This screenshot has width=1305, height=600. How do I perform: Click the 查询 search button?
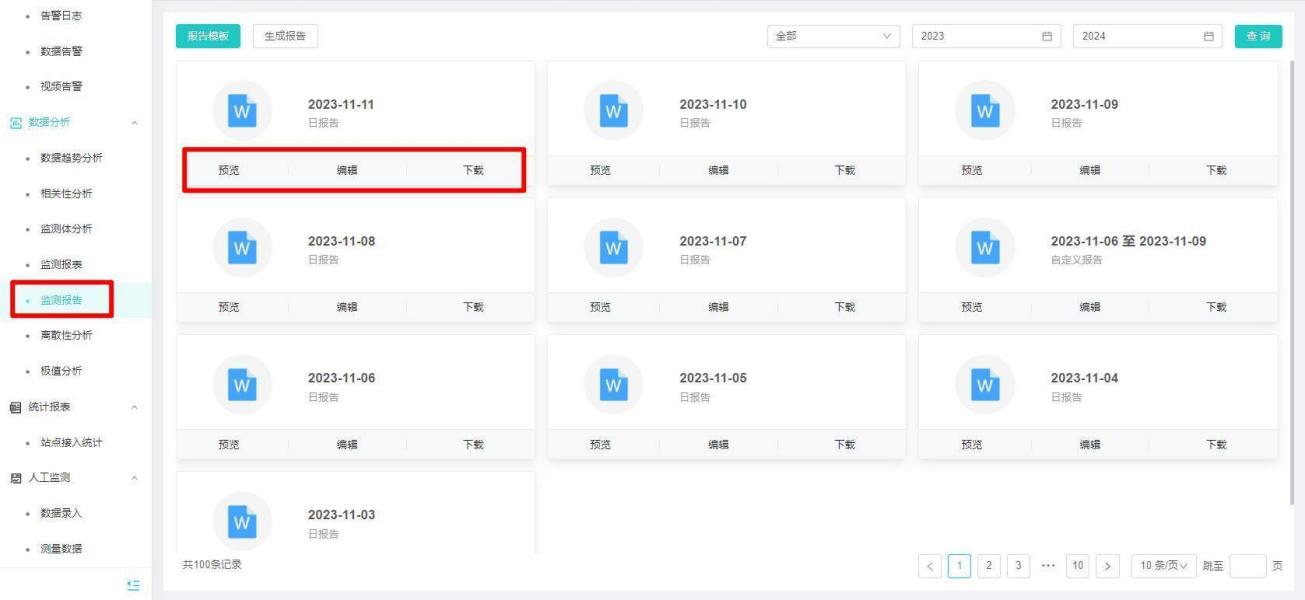pyautogui.click(x=1258, y=37)
